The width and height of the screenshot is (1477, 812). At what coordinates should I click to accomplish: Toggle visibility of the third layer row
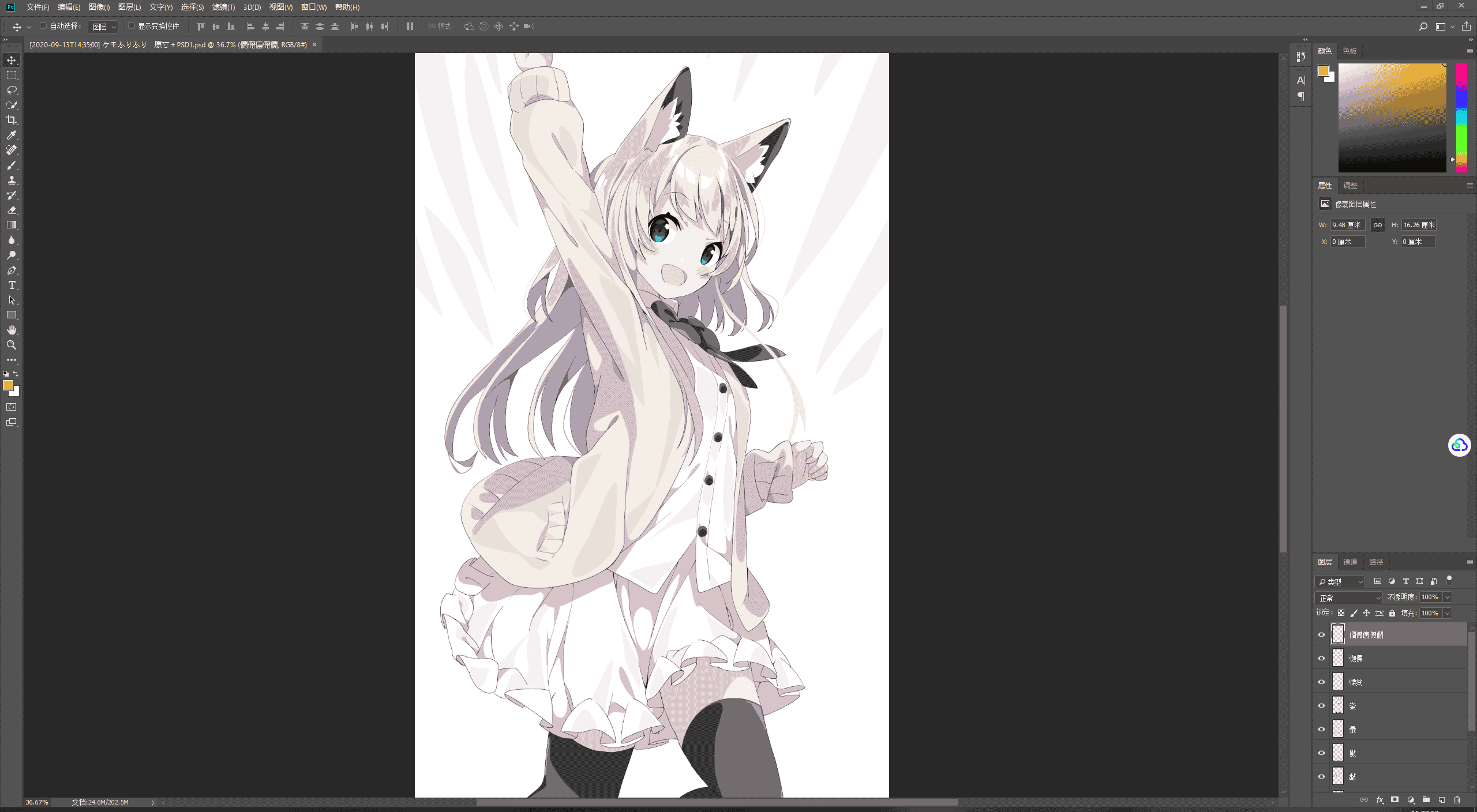coord(1321,682)
